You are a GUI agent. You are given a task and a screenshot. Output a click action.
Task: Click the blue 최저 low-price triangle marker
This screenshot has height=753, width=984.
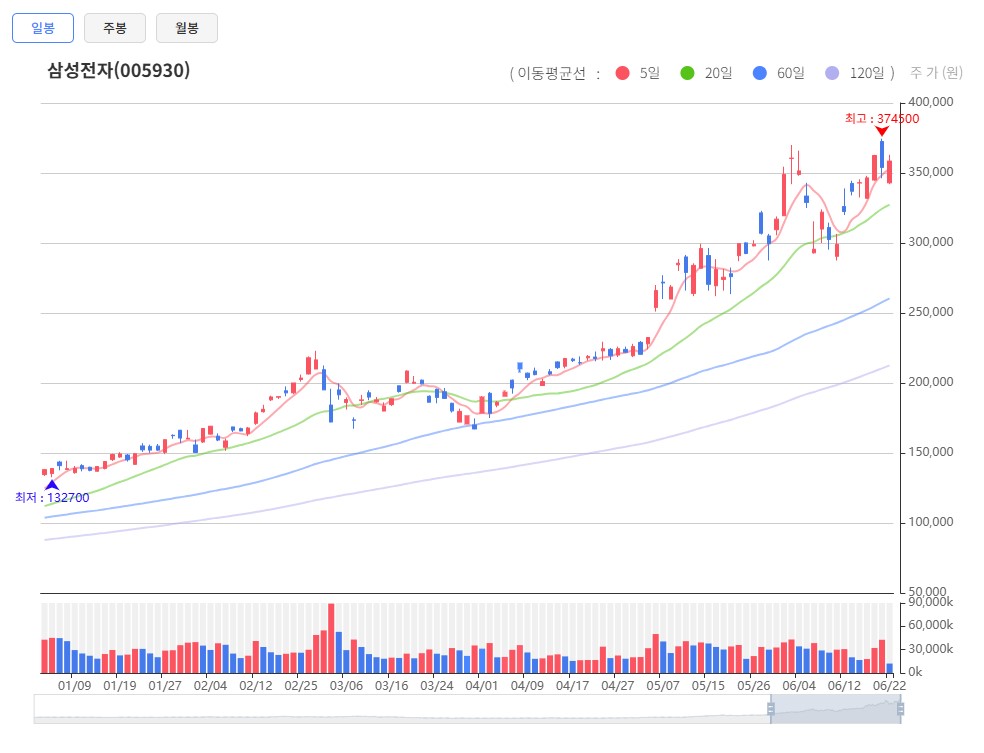[x=52, y=484]
